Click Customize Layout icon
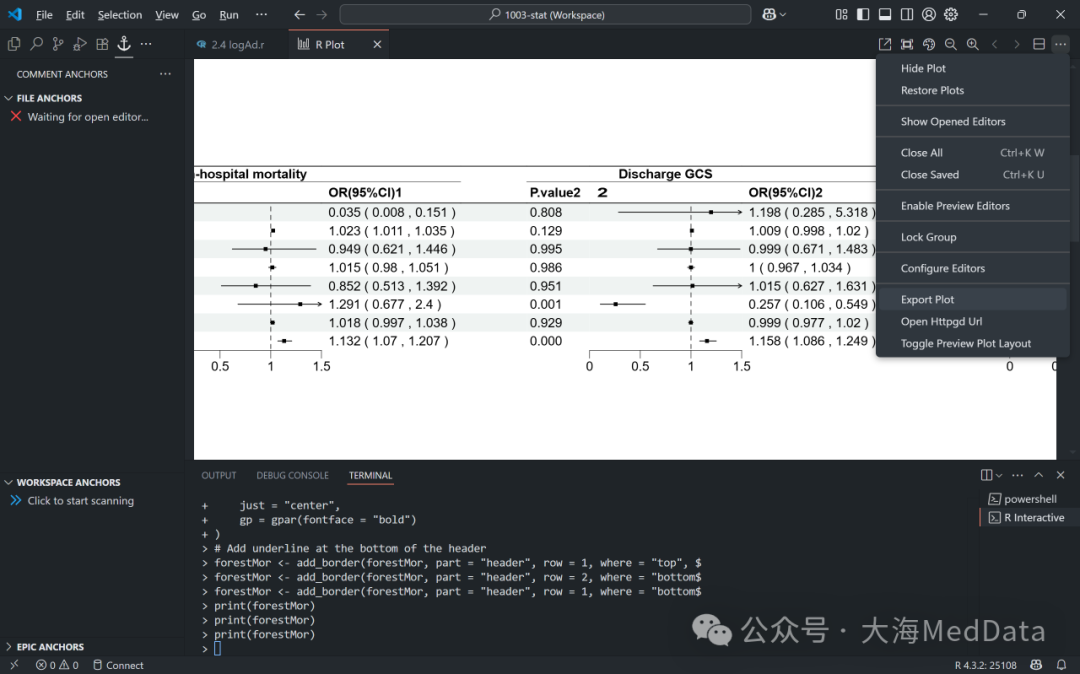1080x674 pixels. pyautogui.click(x=841, y=14)
